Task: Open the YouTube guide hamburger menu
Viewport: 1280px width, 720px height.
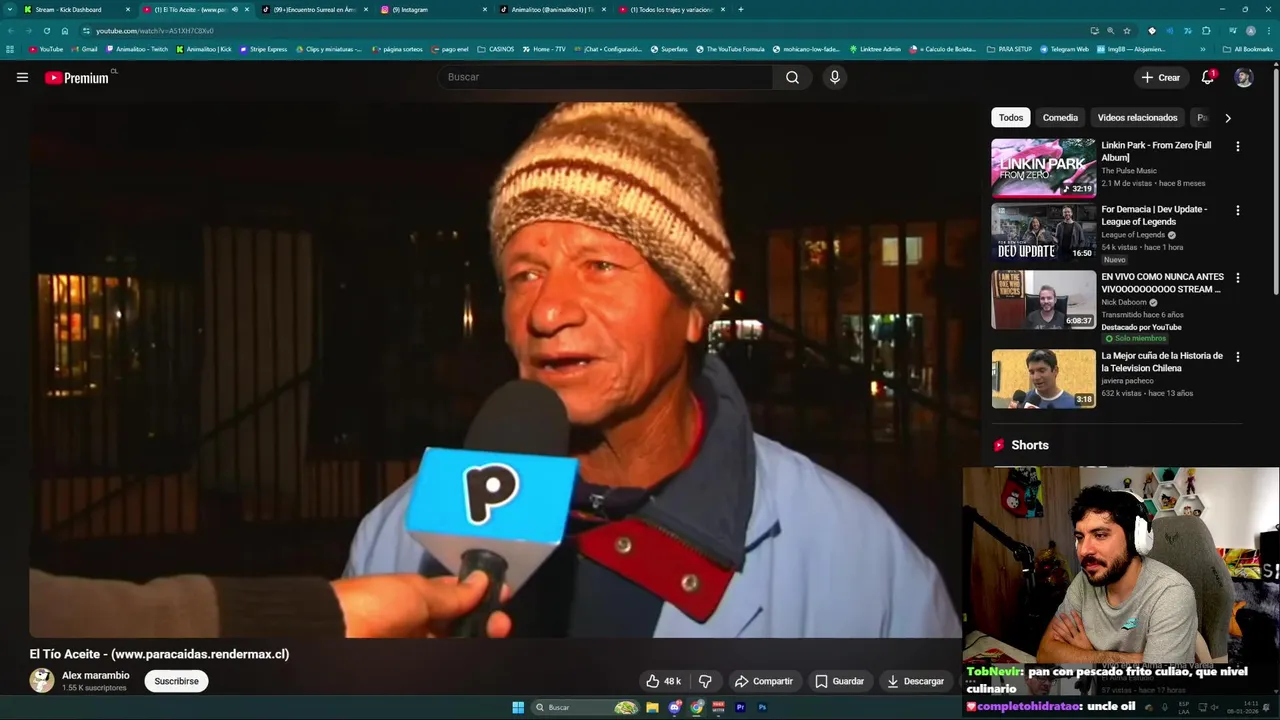Action: [x=22, y=77]
